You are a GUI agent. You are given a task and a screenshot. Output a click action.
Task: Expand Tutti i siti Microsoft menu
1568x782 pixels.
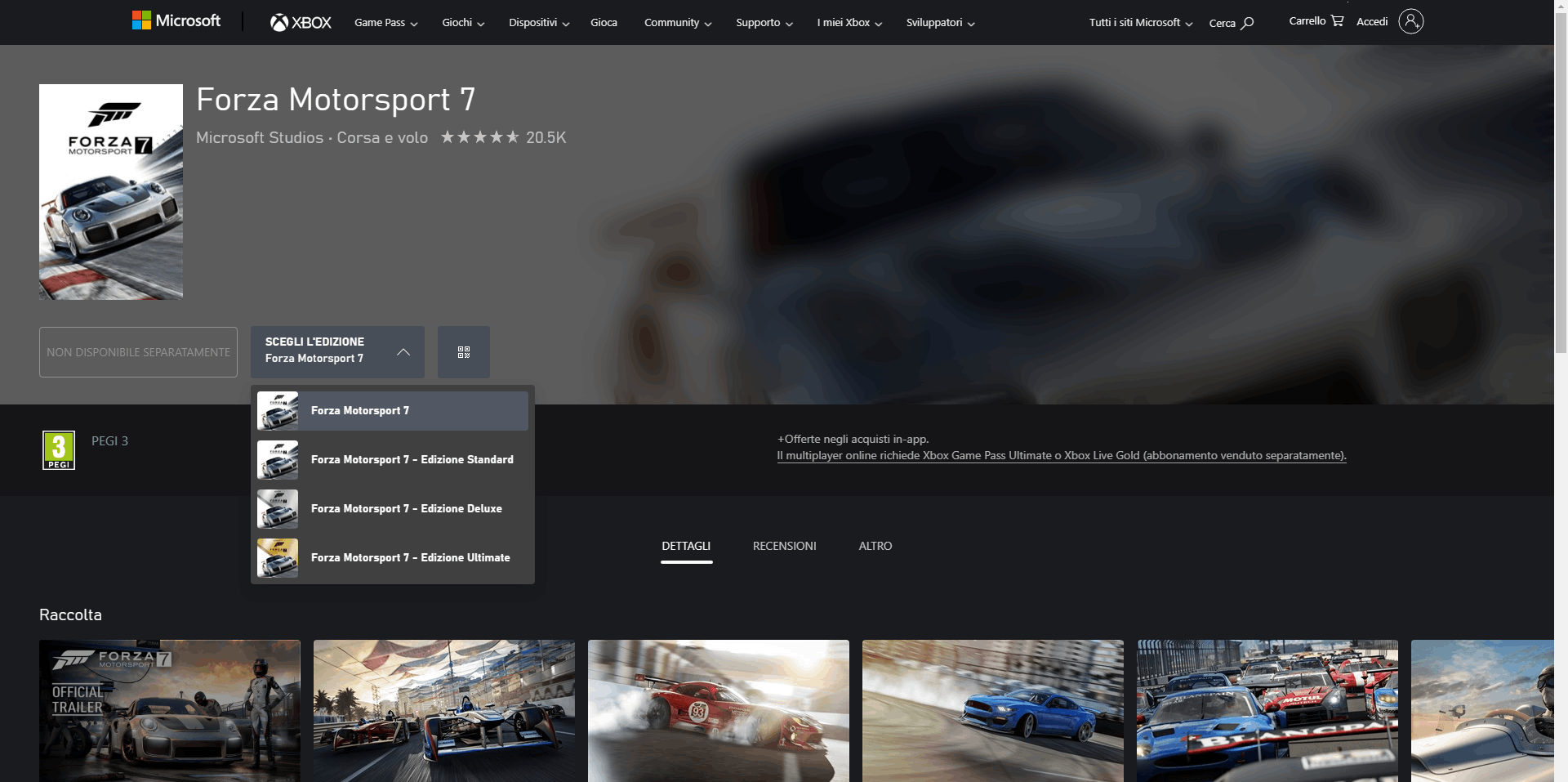(x=1140, y=23)
